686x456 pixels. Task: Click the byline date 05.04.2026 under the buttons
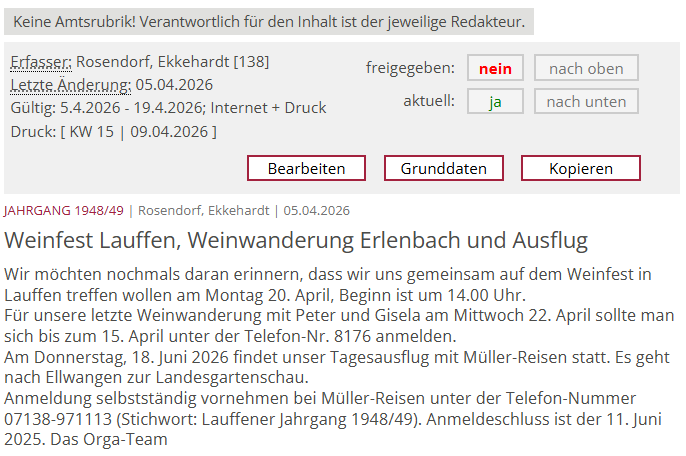(317, 210)
